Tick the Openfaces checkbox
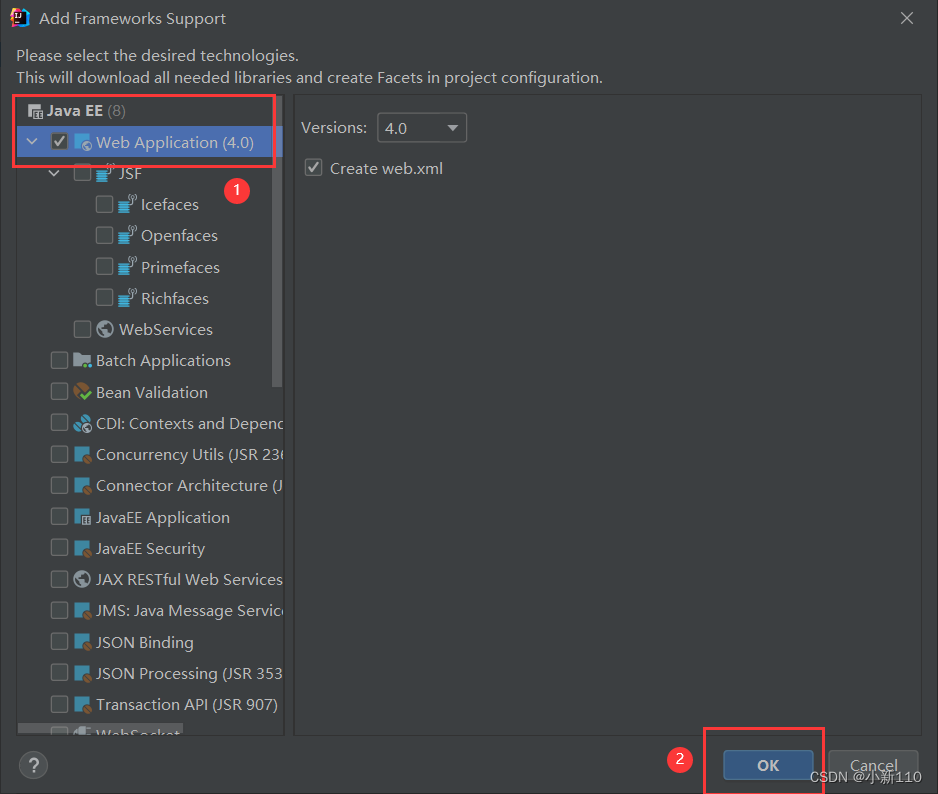Viewport: 938px width, 794px height. tap(104, 235)
